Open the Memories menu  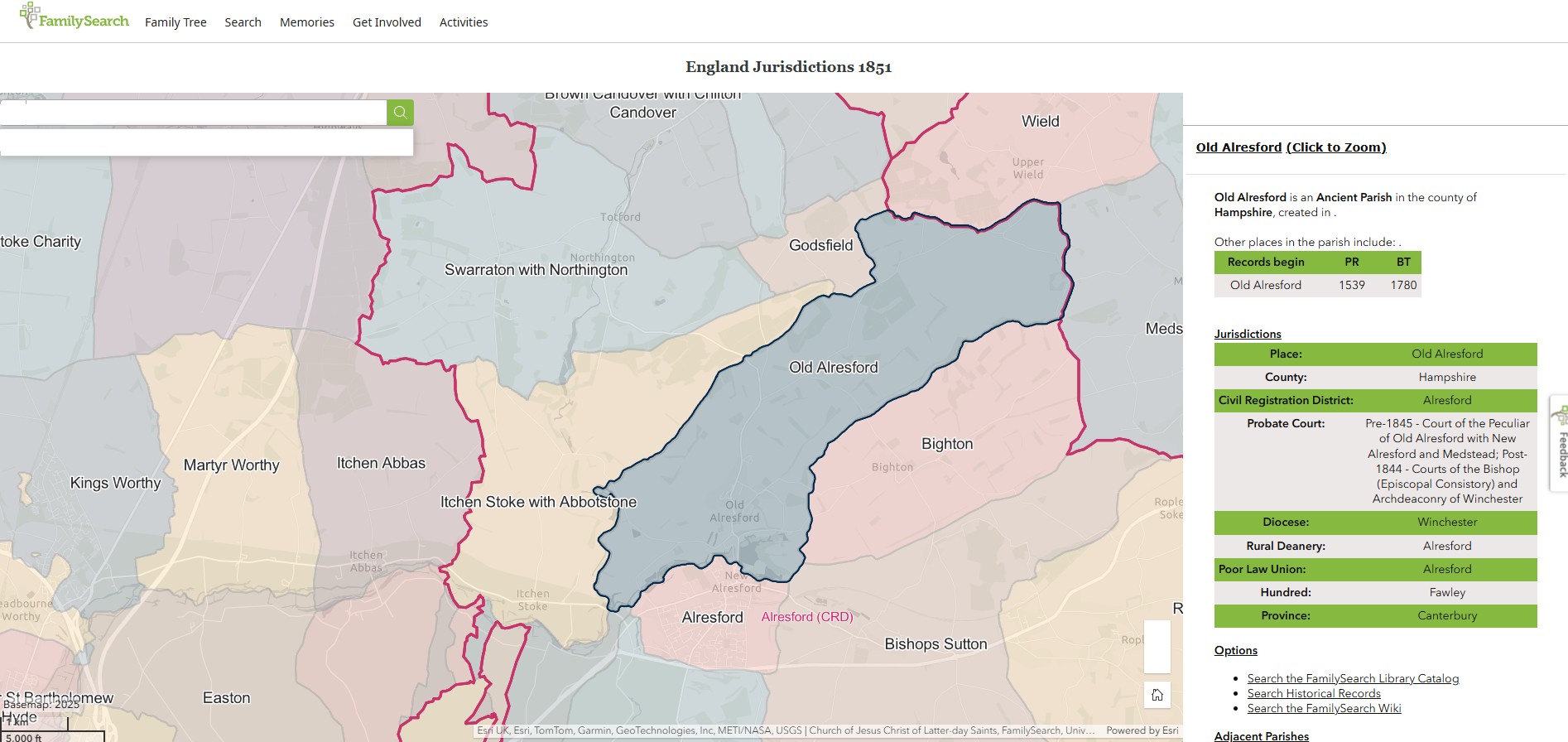[306, 22]
